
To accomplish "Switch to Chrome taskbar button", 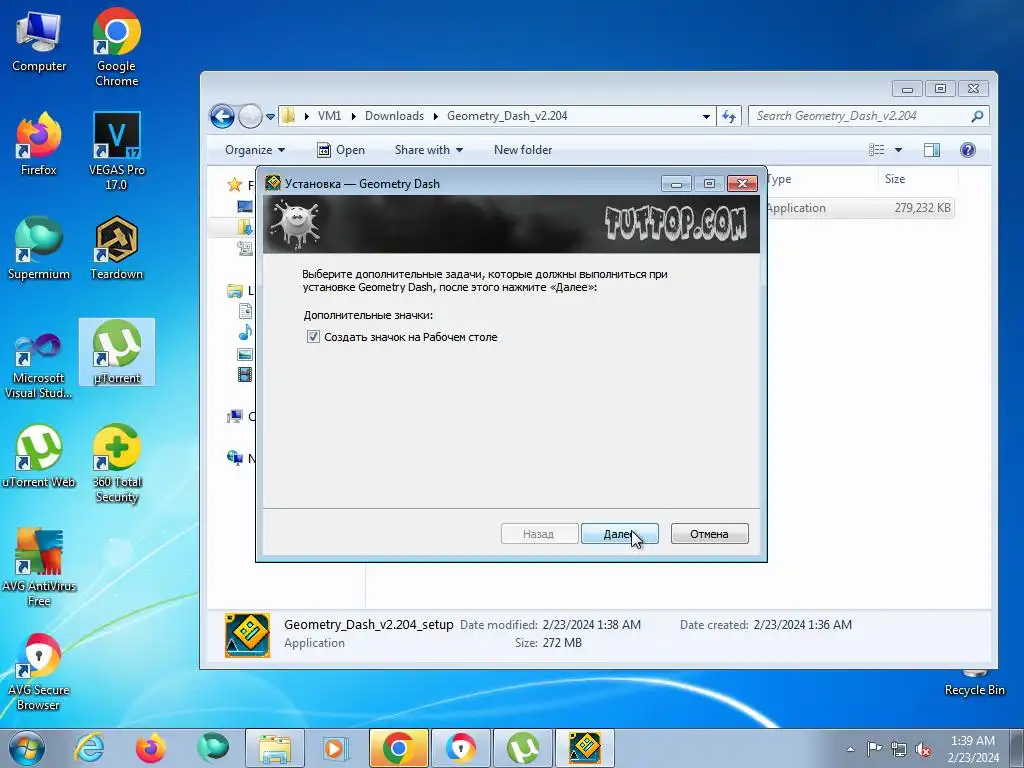I will (x=398, y=748).
